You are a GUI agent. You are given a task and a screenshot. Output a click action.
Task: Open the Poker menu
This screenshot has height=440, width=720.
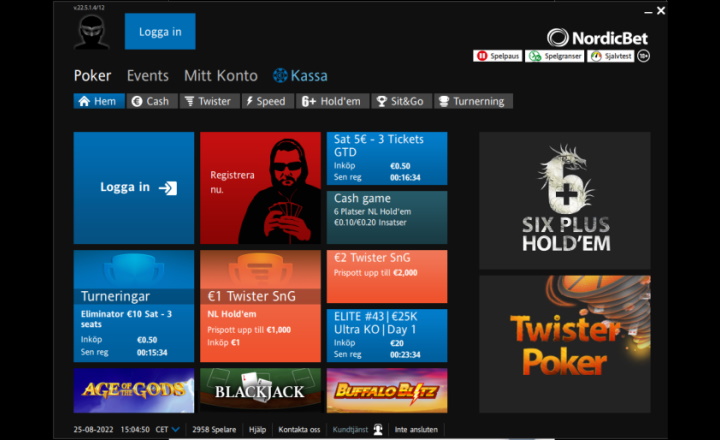point(92,76)
